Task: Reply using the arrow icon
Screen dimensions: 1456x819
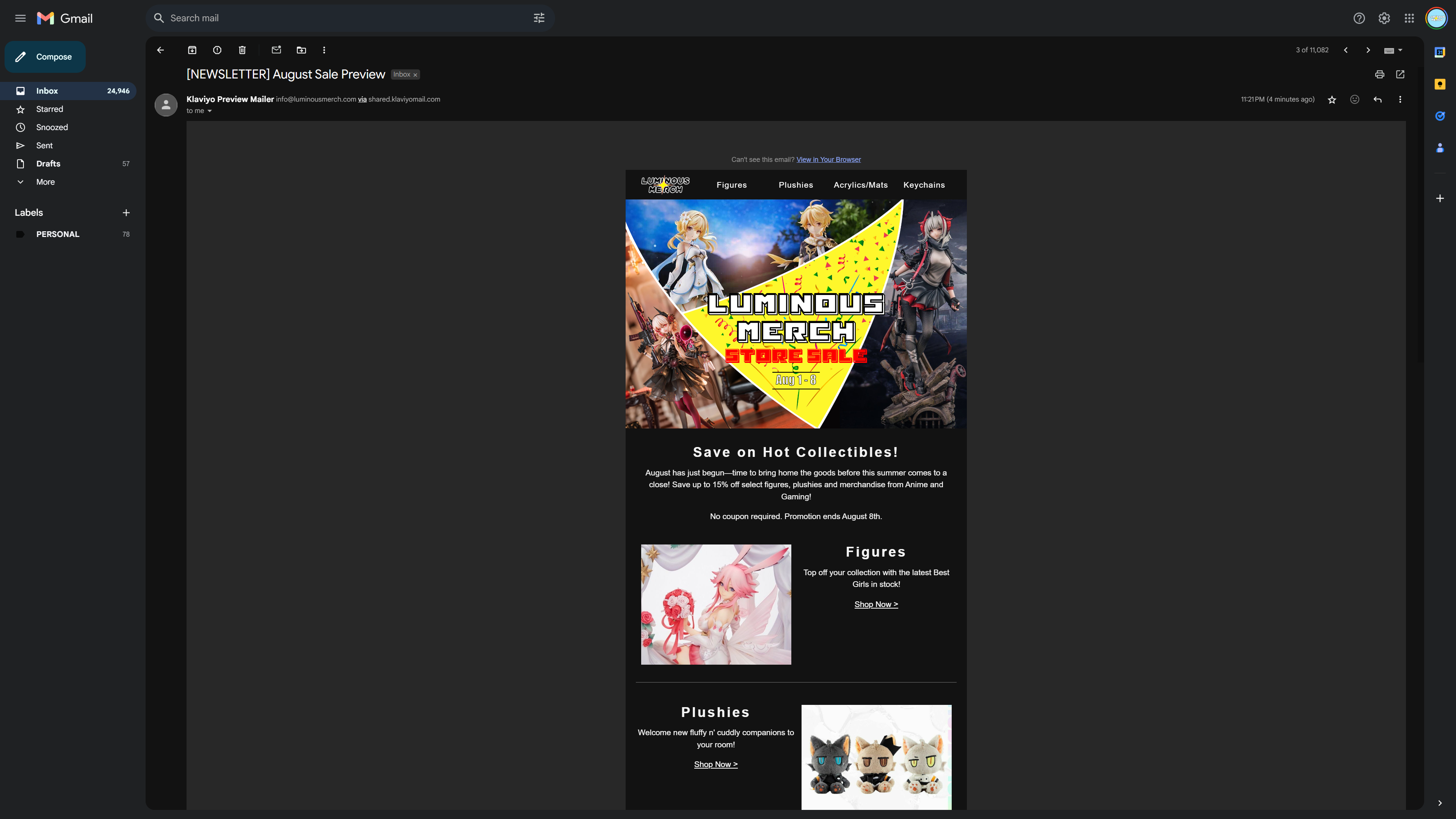Action: point(1378,99)
